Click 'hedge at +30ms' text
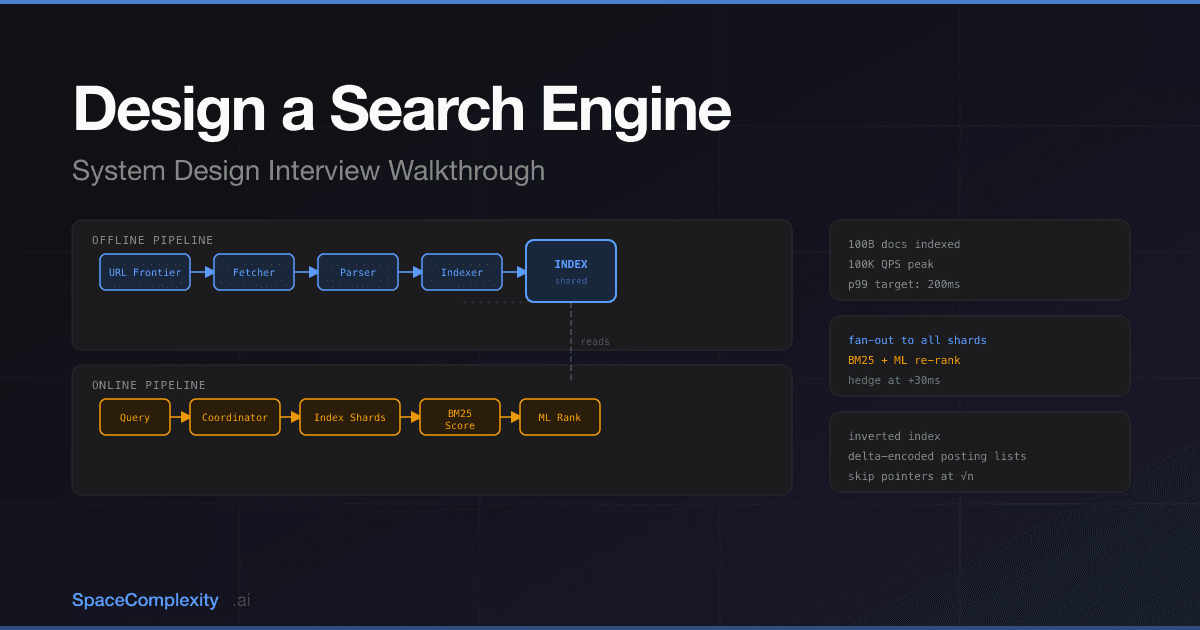 [x=894, y=380]
